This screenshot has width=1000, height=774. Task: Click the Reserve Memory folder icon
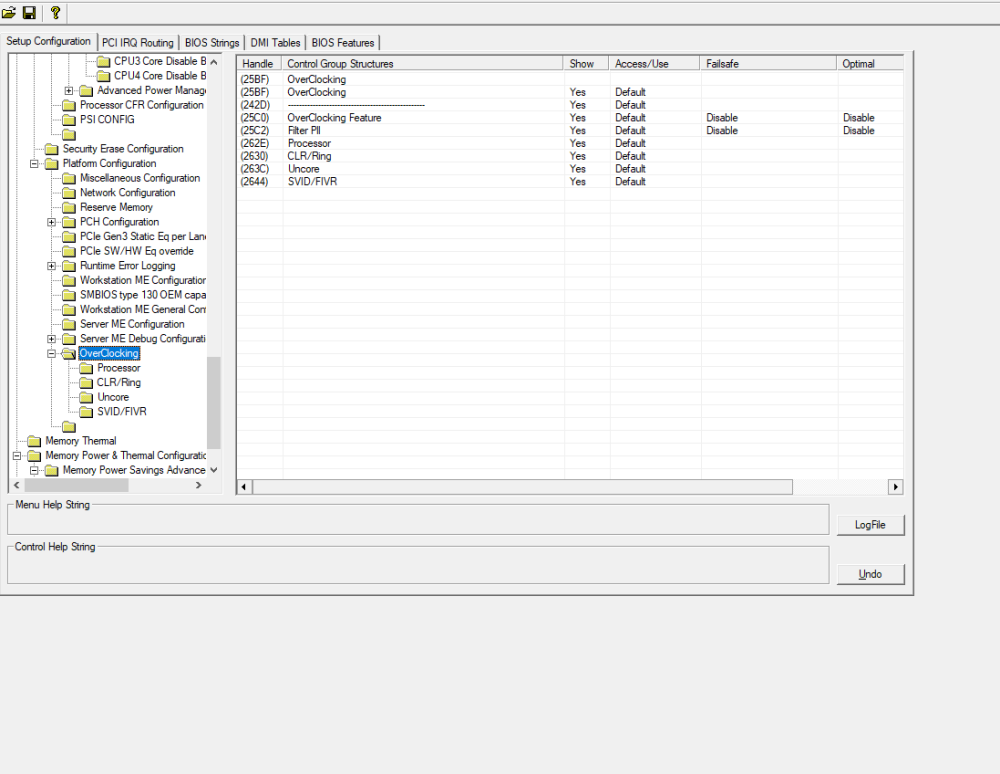[x=69, y=208]
